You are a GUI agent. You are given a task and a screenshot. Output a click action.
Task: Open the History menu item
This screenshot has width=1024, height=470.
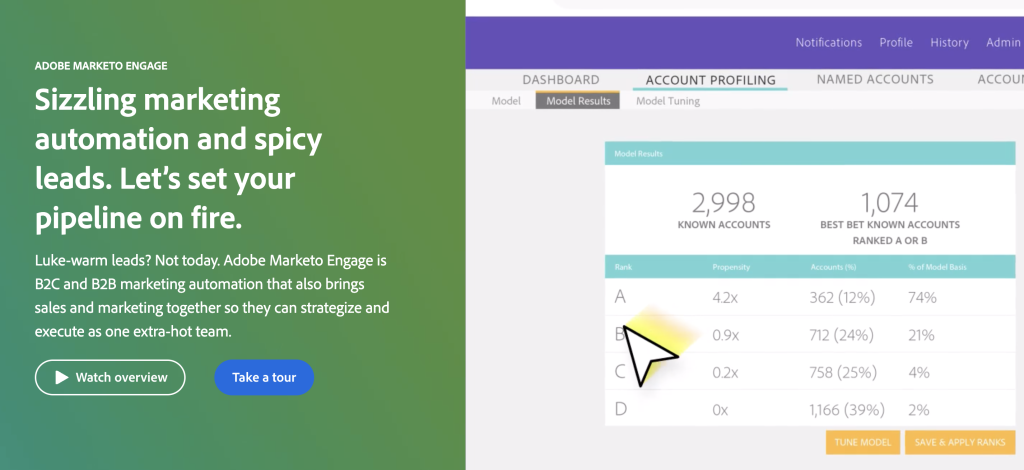pyautogui.click(x=949, y=42)
